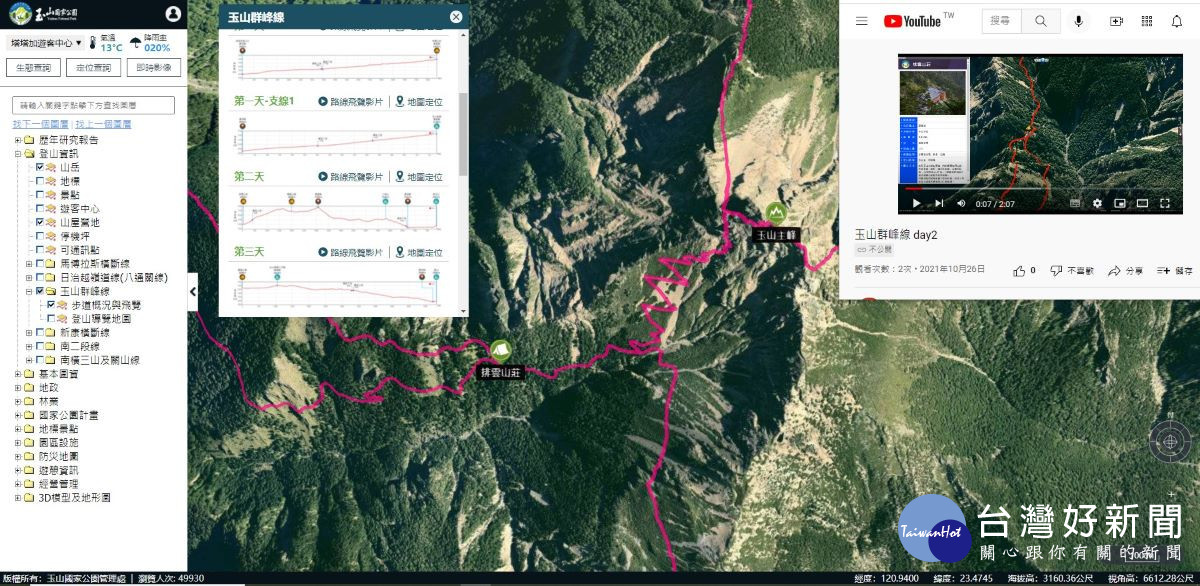
Task: Uncheck the 山屋營地 layer checkbox
Action: tap(40, 223)
